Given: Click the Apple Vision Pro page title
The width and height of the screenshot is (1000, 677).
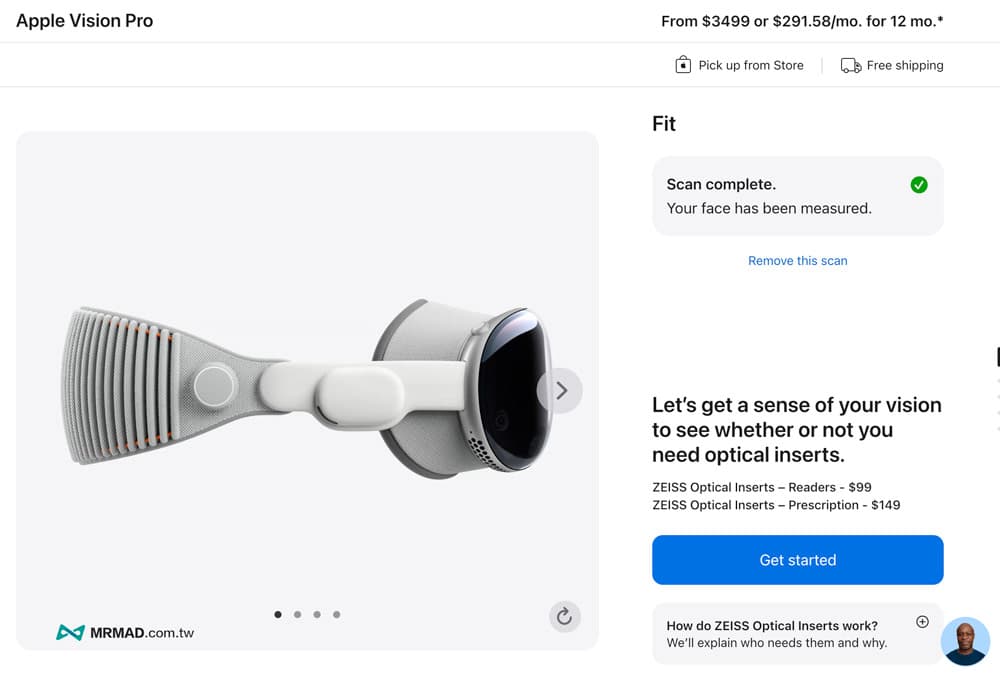Looking at the screenshot, I should point(85,20).
